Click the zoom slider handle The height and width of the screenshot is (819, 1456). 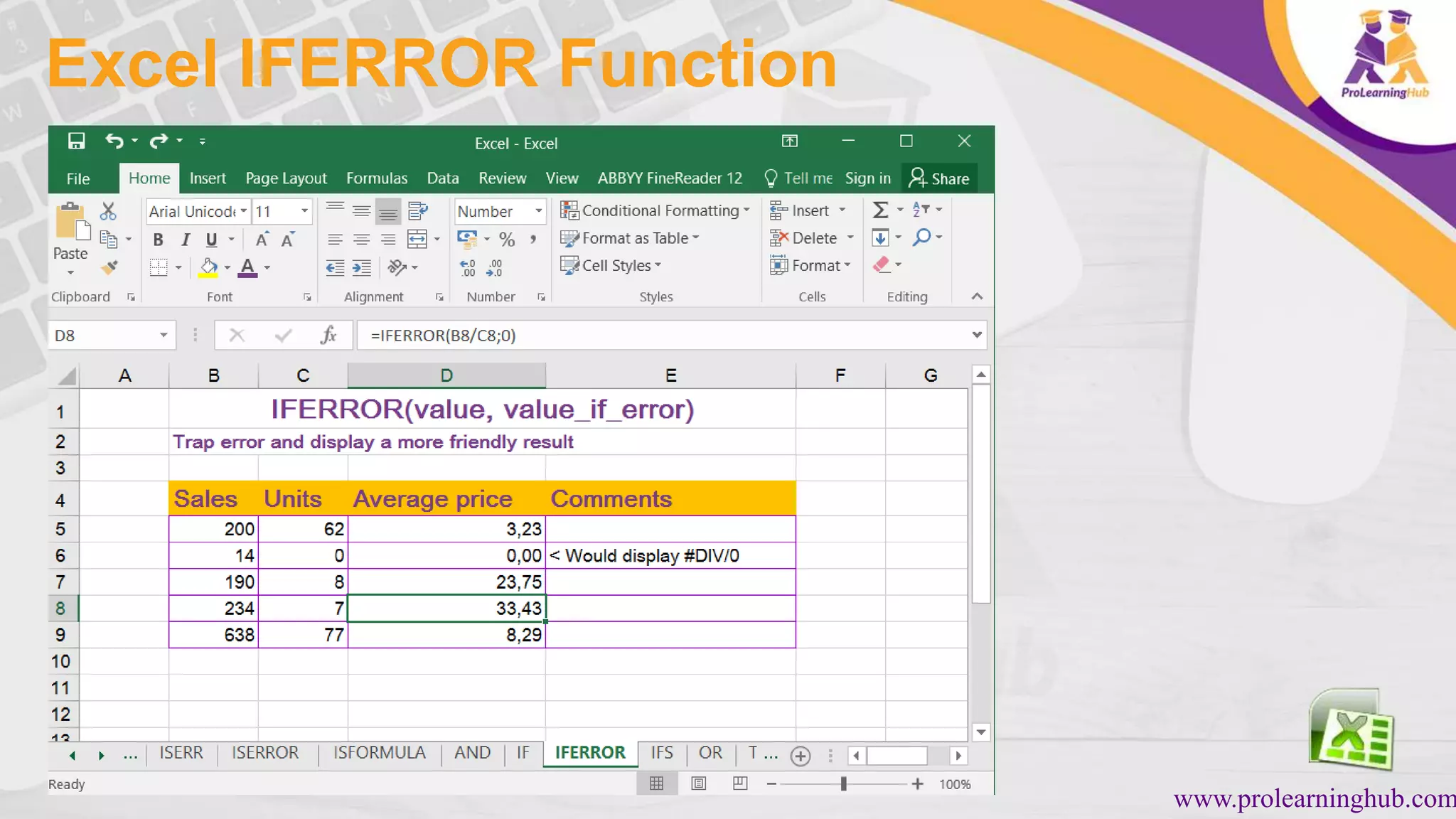point(843,783)
